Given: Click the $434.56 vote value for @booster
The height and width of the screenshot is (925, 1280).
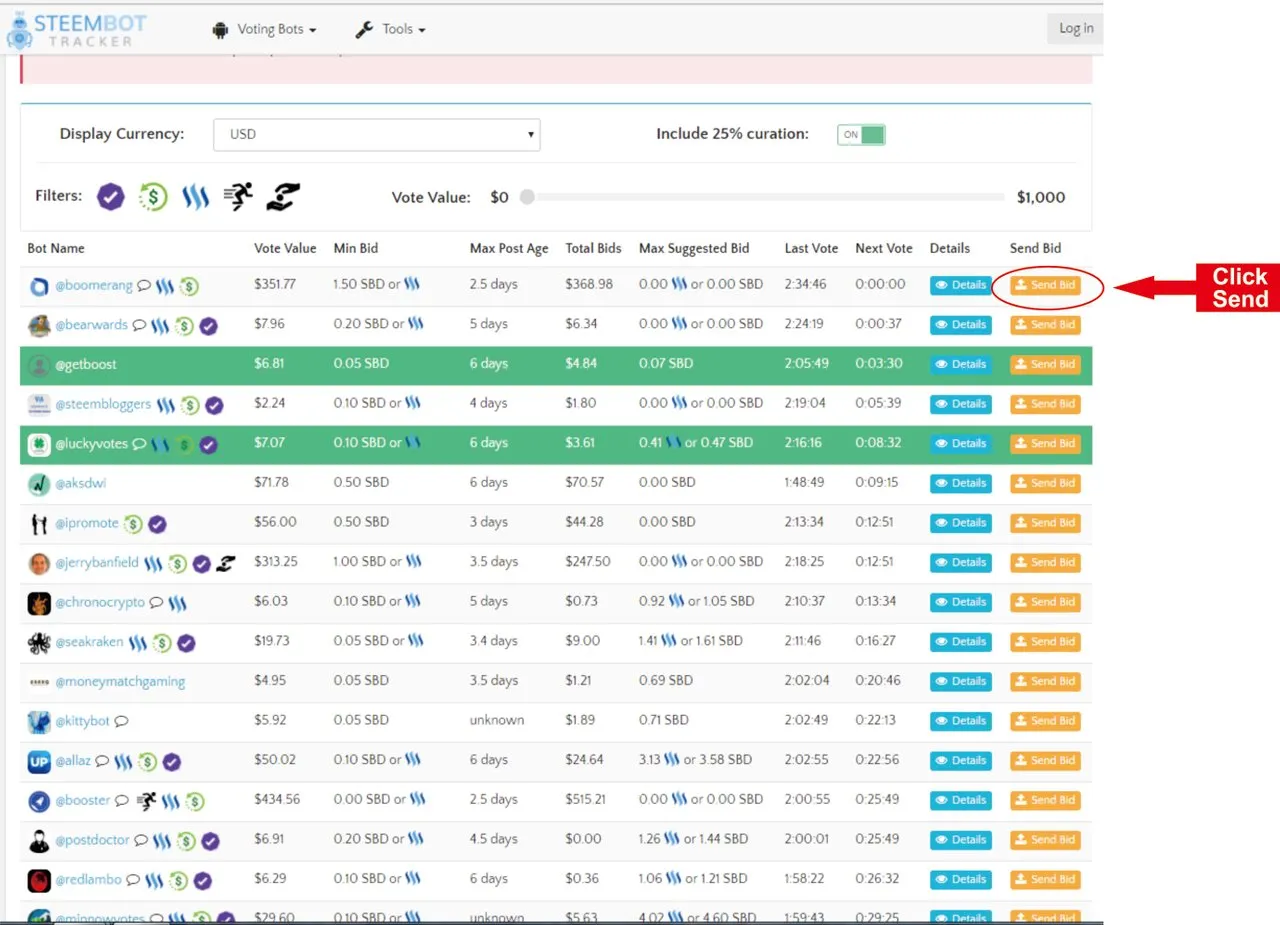Looking at the screenshot, I should pos(277,800).
